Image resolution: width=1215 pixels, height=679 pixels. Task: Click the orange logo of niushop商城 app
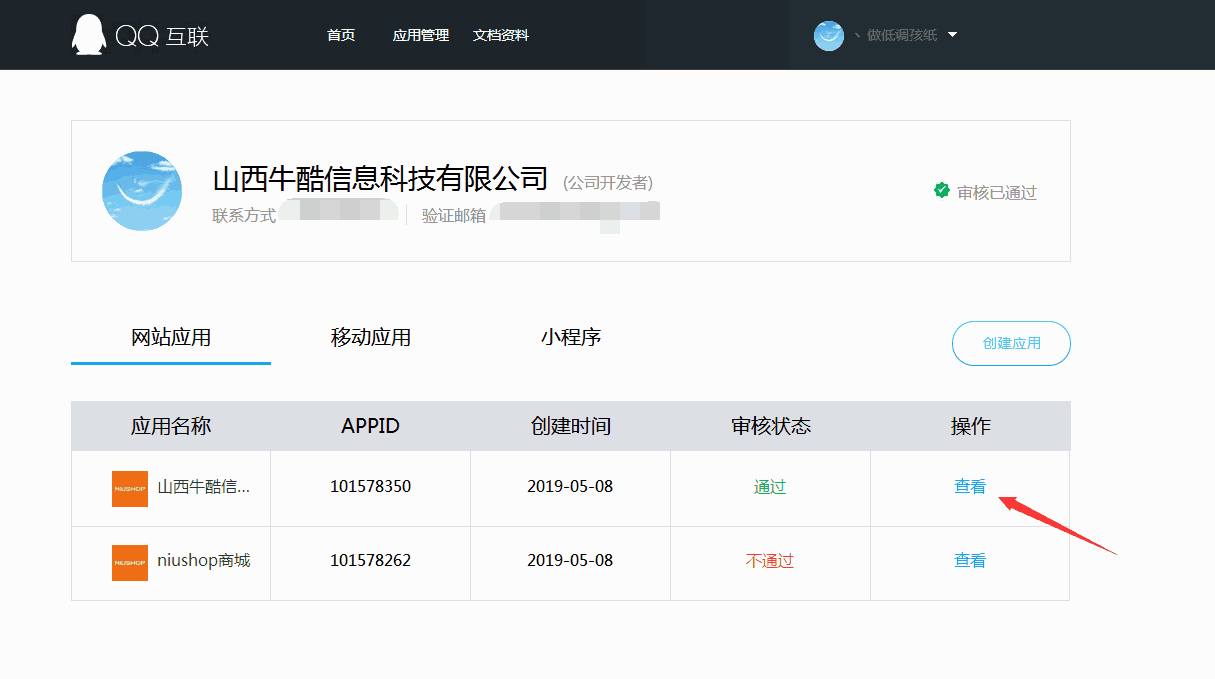point(130,563)
